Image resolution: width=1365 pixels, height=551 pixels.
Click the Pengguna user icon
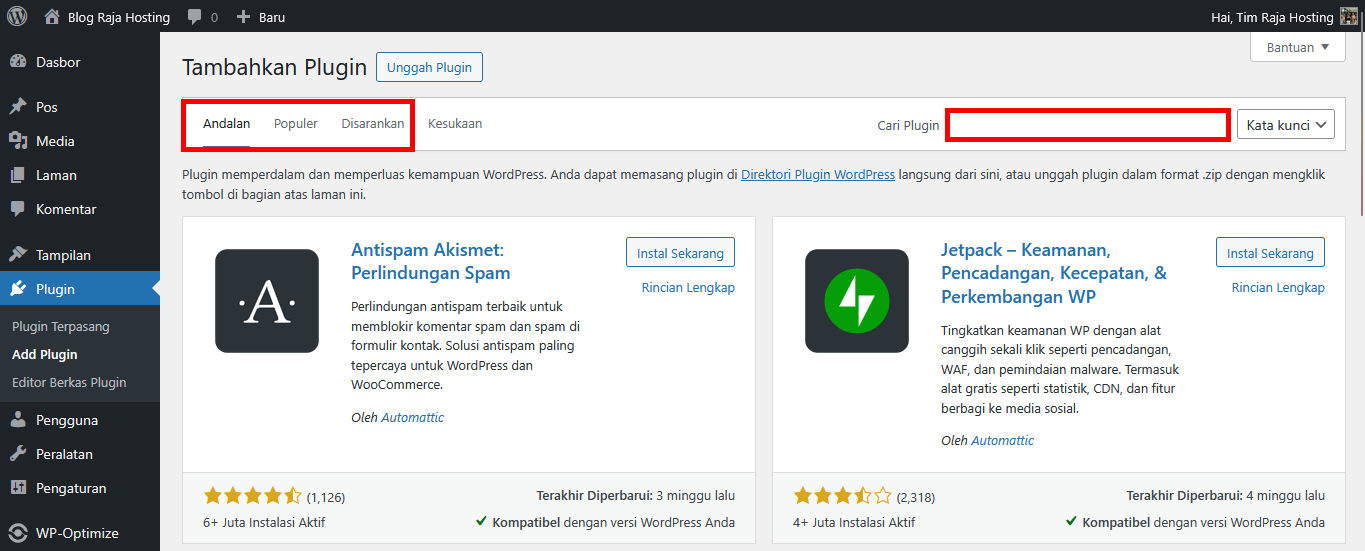18,420
